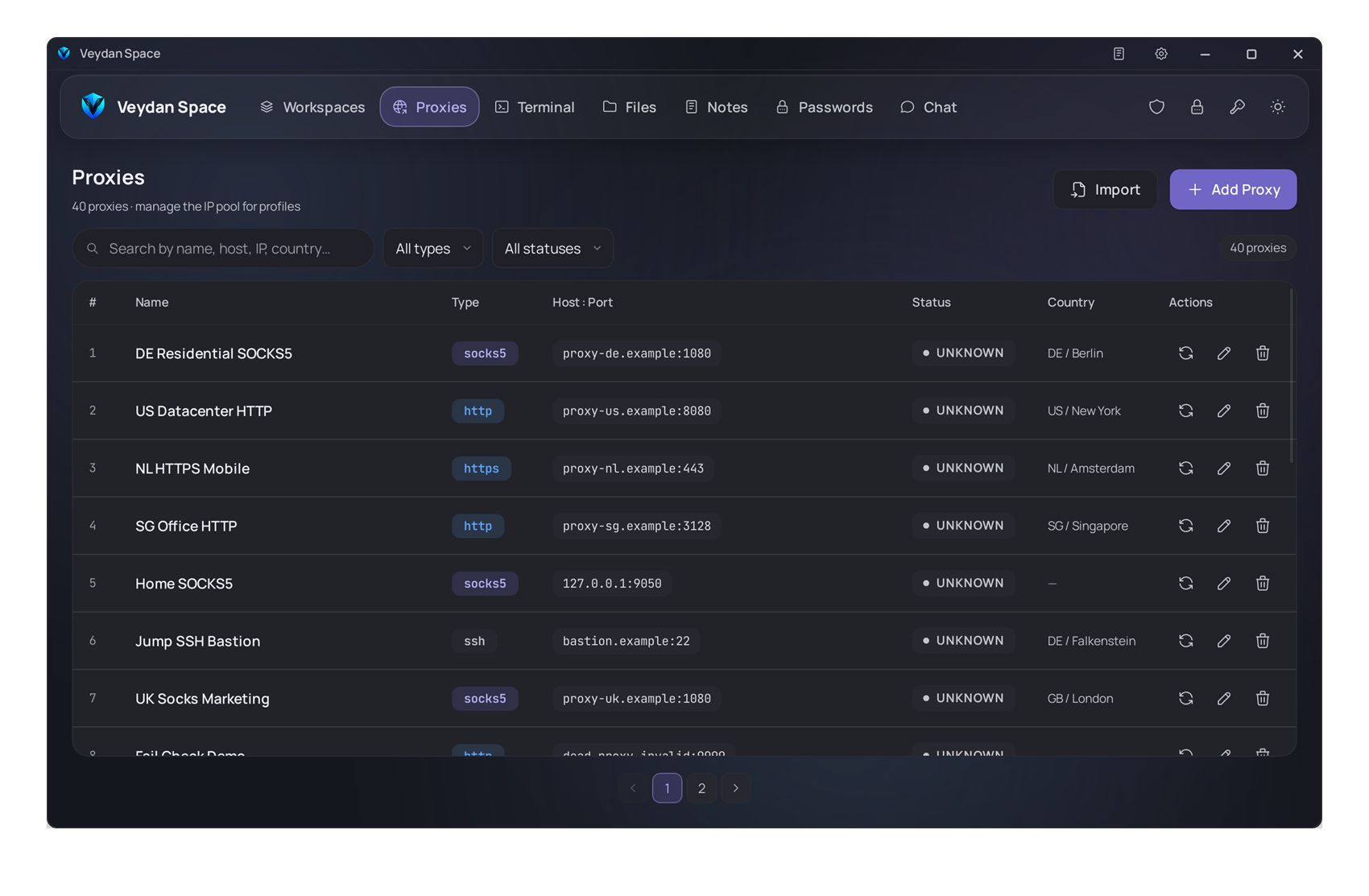
Task: Switch to the Notes tab
Action: [717, 107]
